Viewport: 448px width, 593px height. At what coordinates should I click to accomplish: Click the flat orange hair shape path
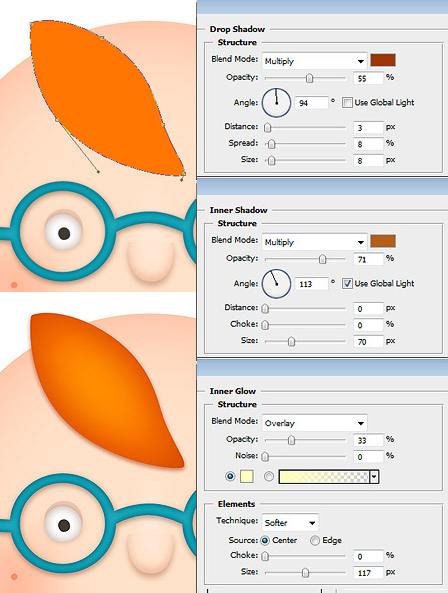102,98
